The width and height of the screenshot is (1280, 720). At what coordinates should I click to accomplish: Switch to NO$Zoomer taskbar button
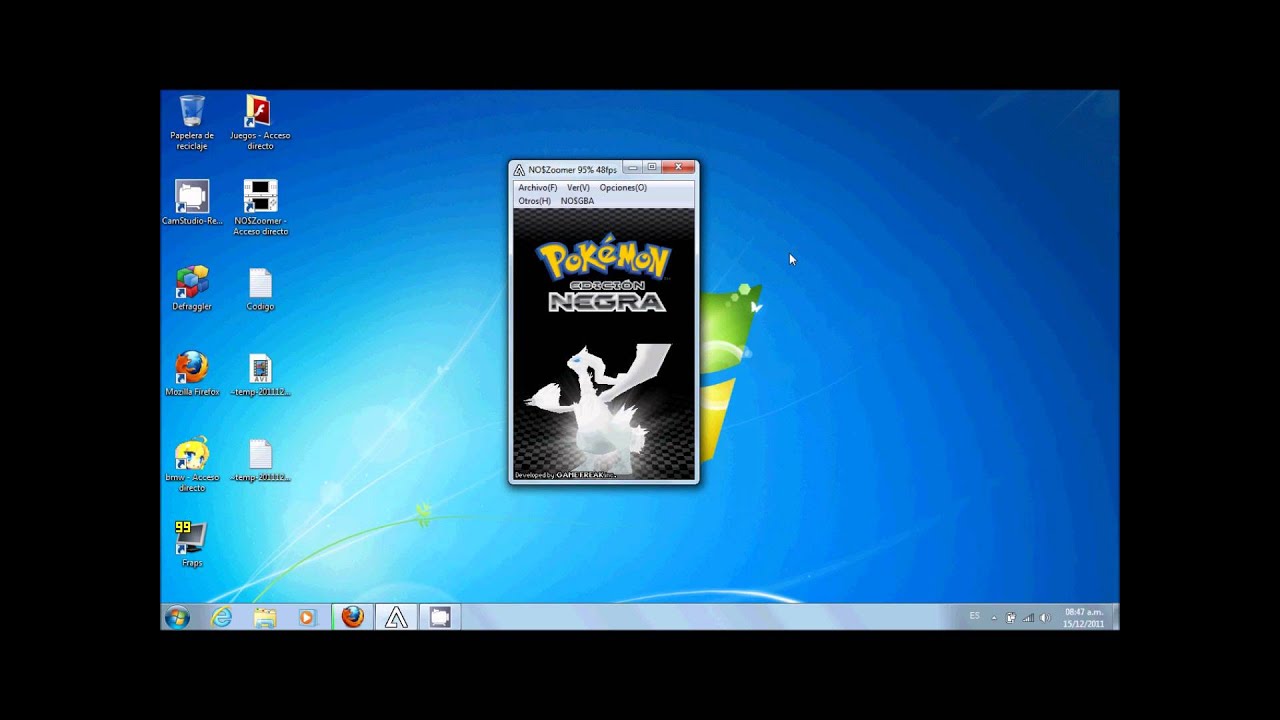(397, 617)
